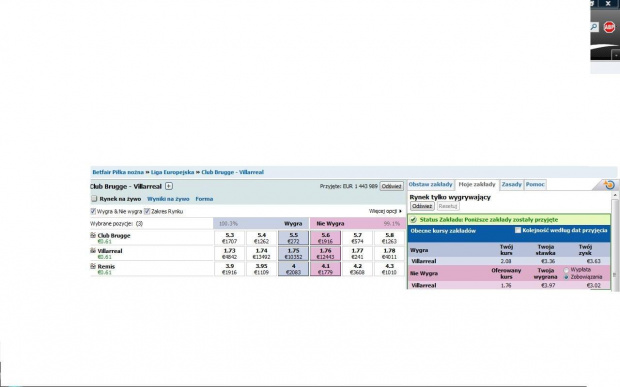Click the bet panel scrollbar up arrow
The width and height of the screenshot is (620, 387).
tap(615, 195)
